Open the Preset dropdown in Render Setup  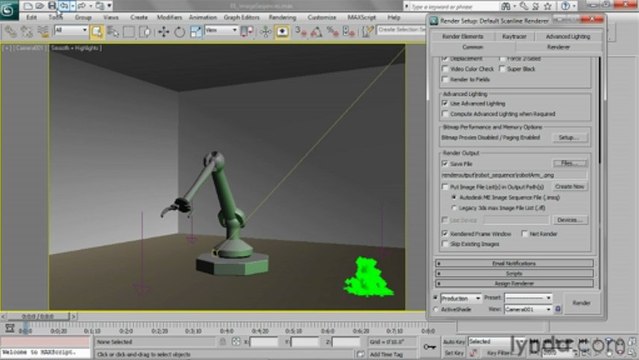(x=528, y=298)
